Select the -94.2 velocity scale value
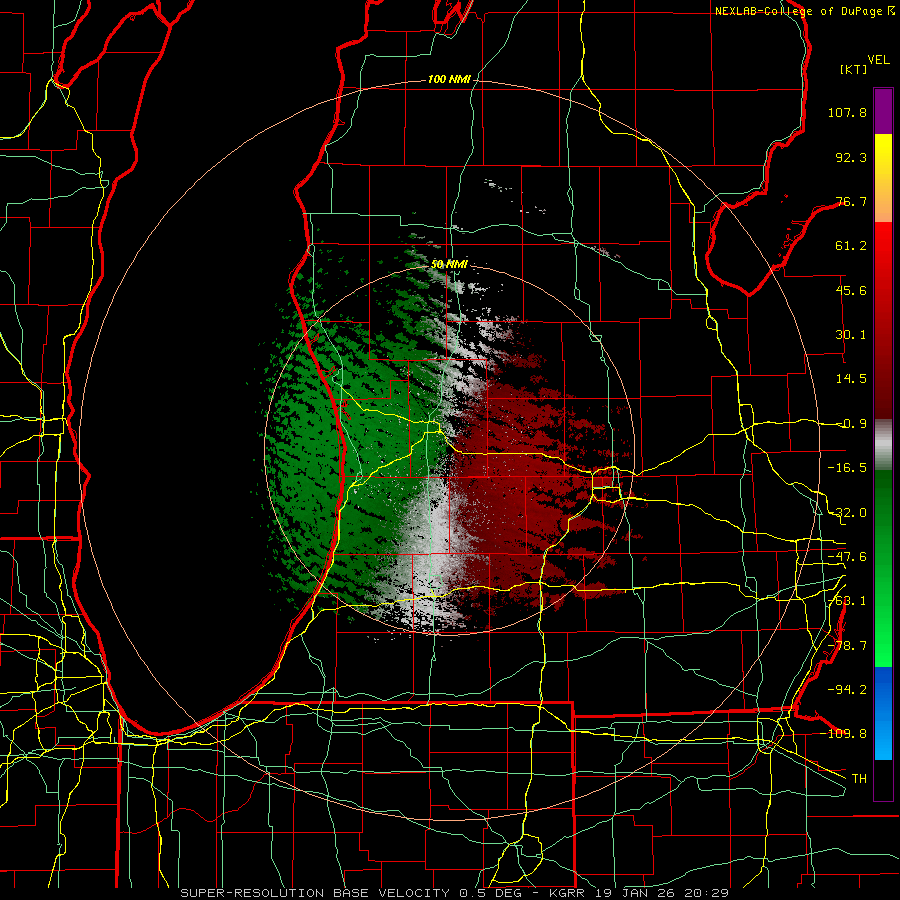 (847, 689)
